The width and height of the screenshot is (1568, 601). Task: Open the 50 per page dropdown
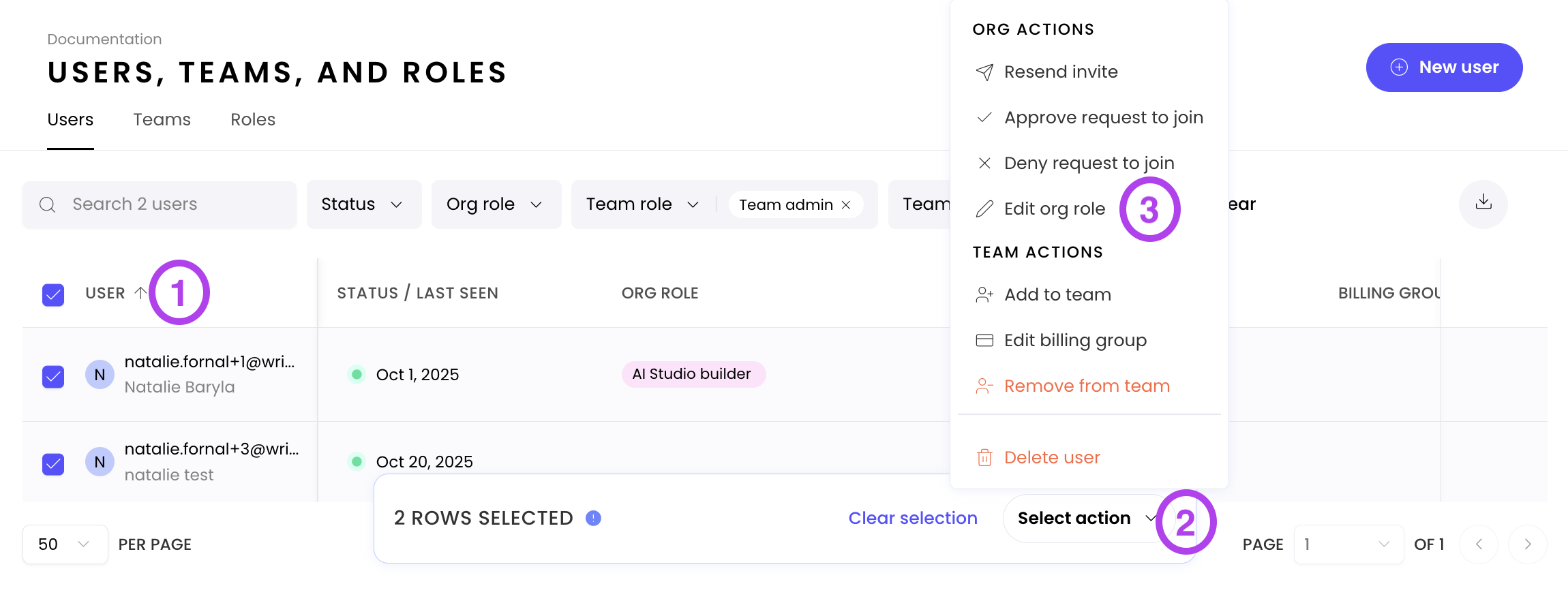pos(65,544)
